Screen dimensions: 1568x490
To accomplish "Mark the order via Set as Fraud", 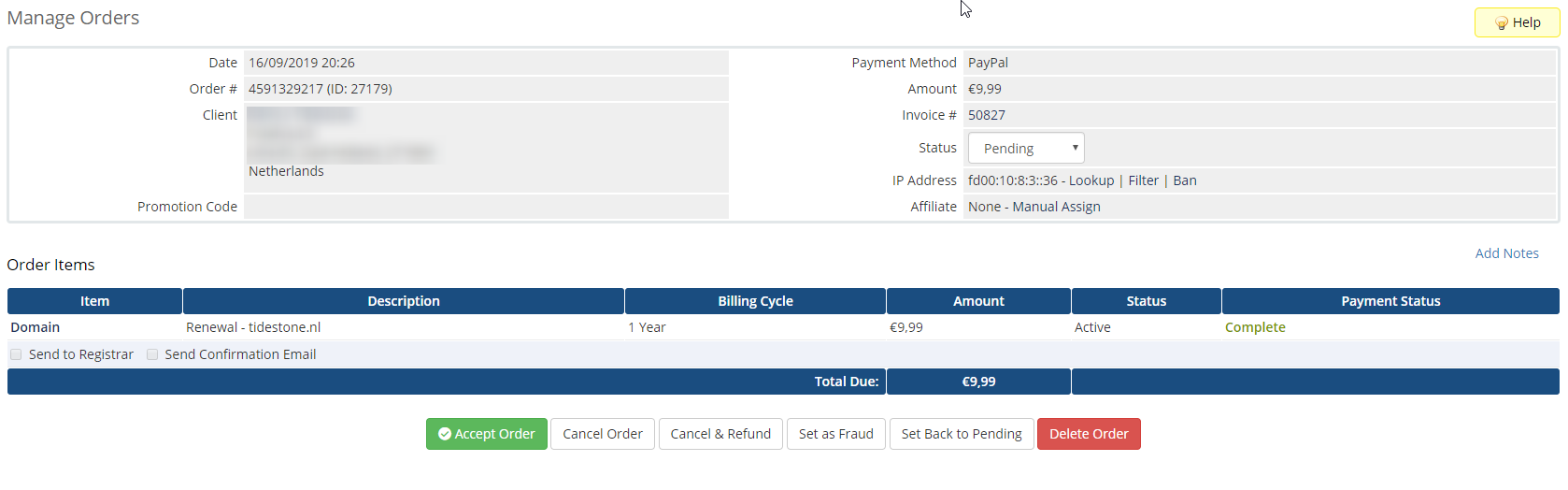I will point(835,434).
